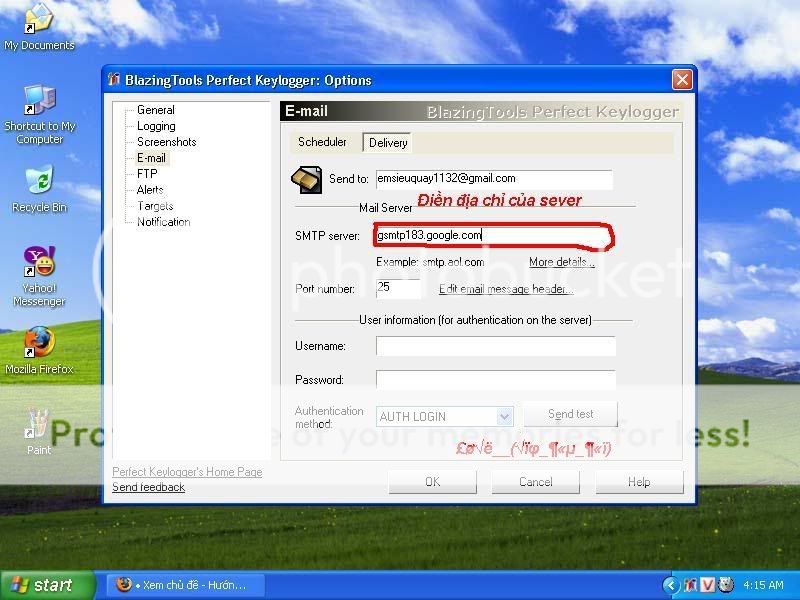Switch to the Delivery tab
This screenshot has width=800, height=600.
point(388,143)
